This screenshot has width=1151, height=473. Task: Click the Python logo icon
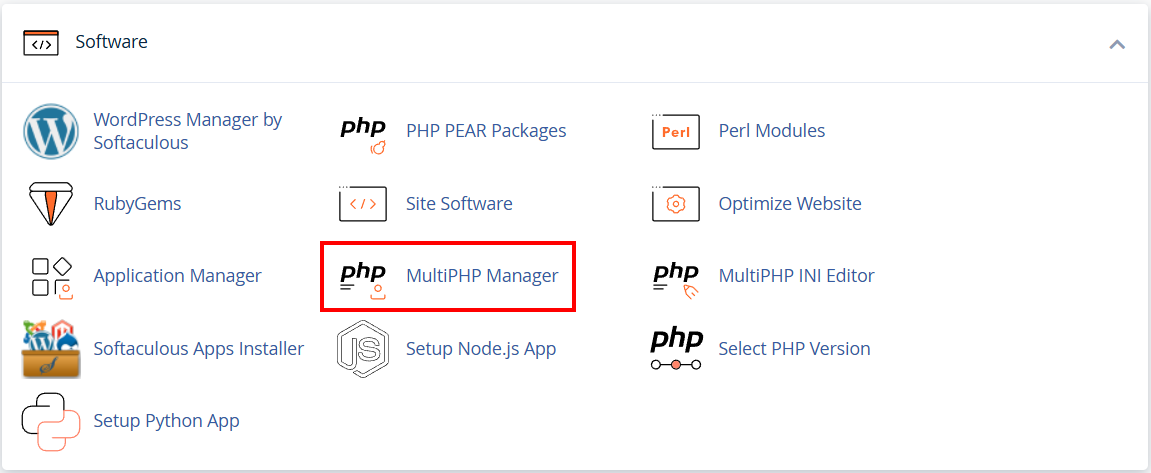point(51,421)
